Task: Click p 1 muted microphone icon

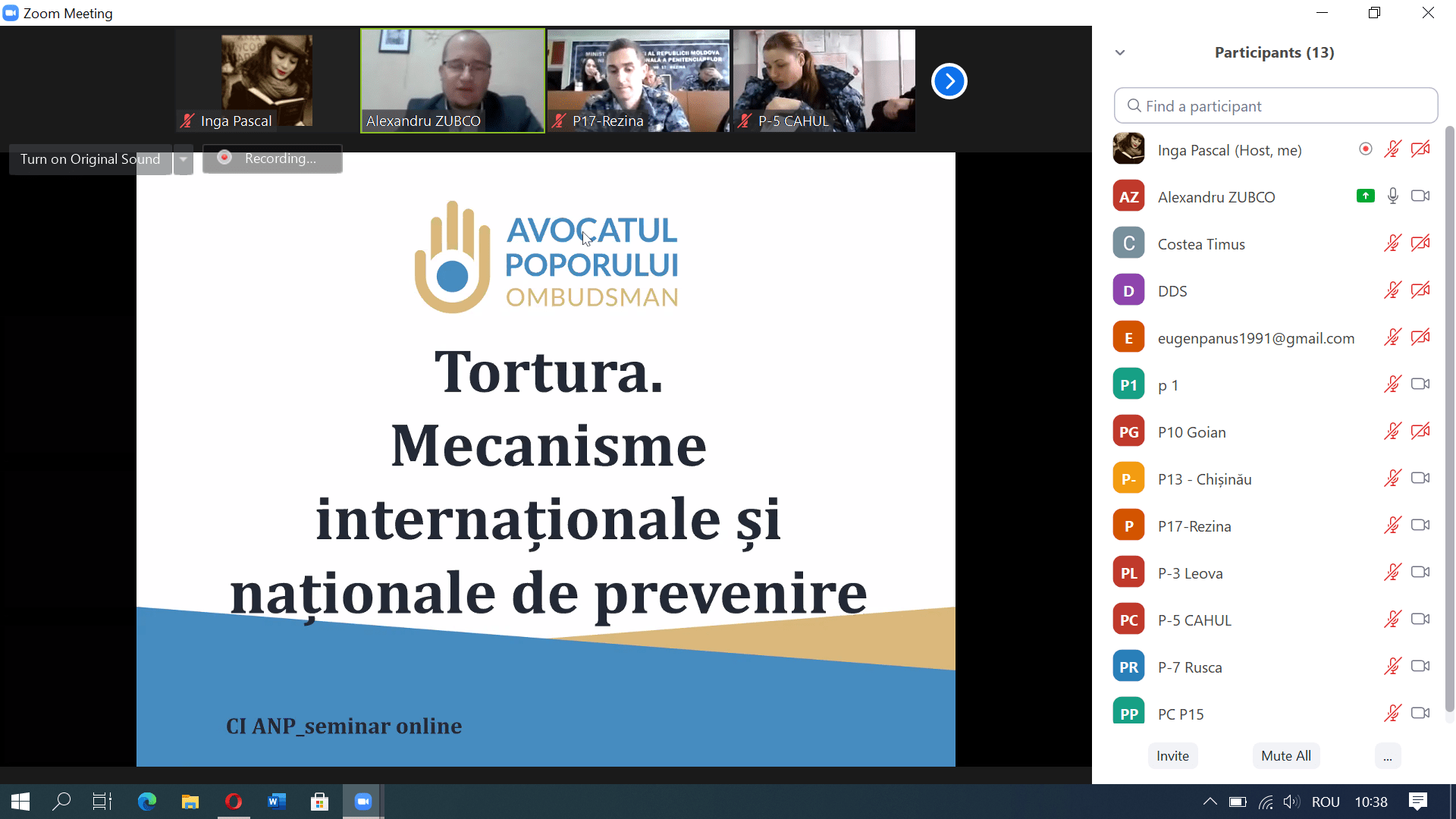Action: point(1392,384)
